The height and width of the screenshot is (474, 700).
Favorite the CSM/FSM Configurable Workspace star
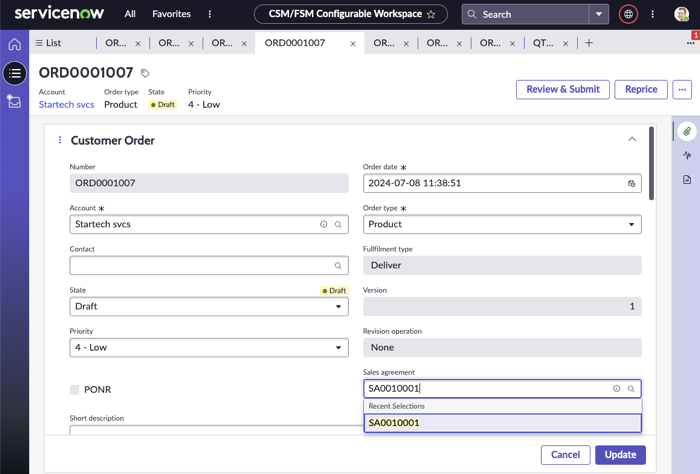[431, 14]
